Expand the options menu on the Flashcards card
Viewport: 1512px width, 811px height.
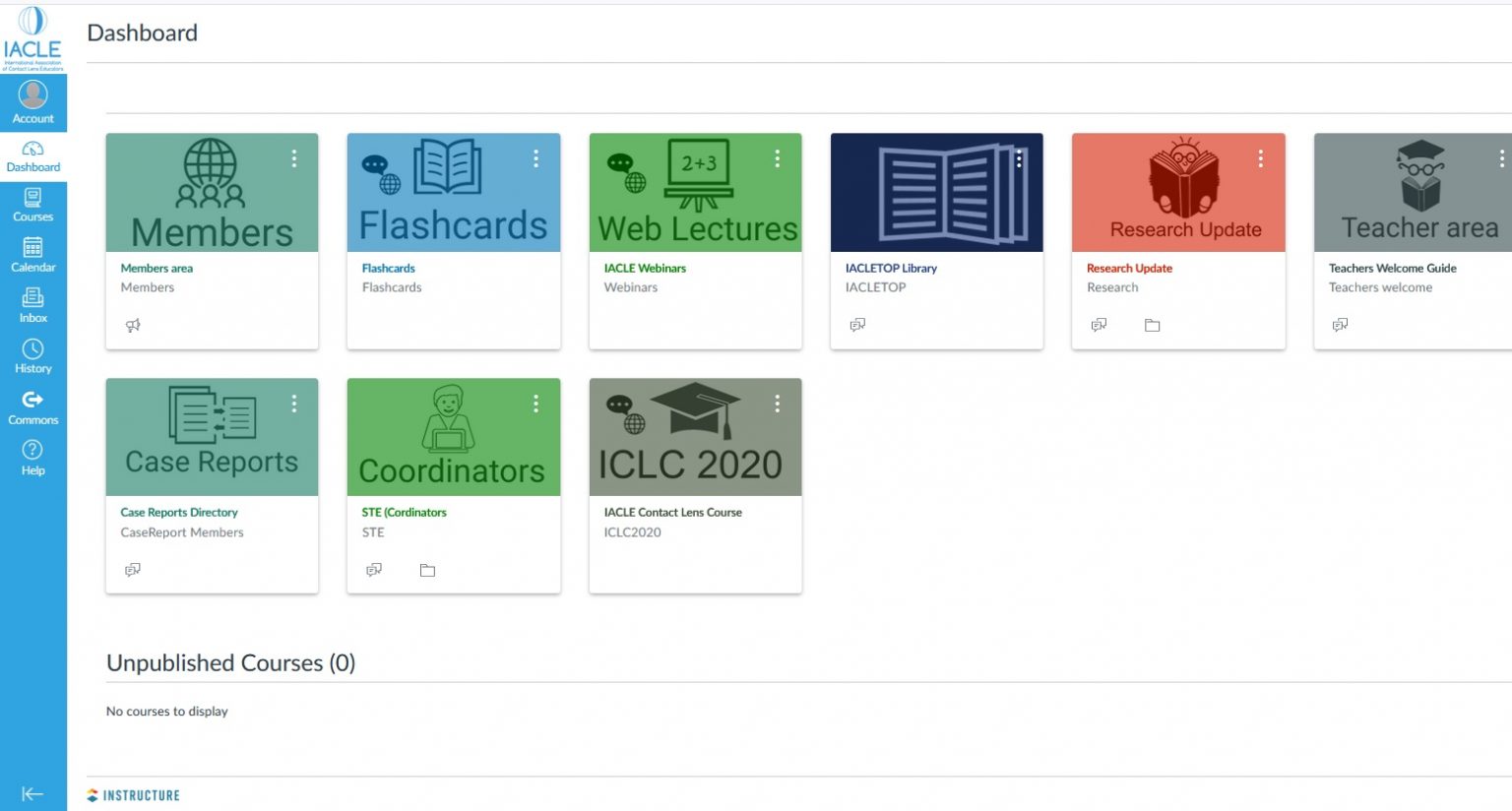pos(535,157)
